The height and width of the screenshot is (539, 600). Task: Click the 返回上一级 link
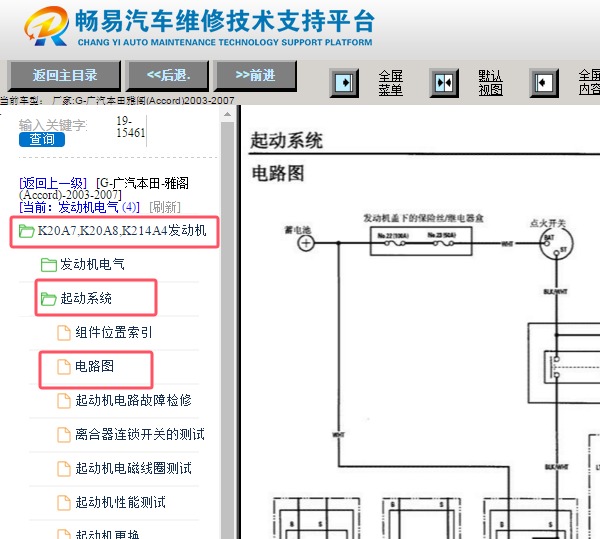53,183
